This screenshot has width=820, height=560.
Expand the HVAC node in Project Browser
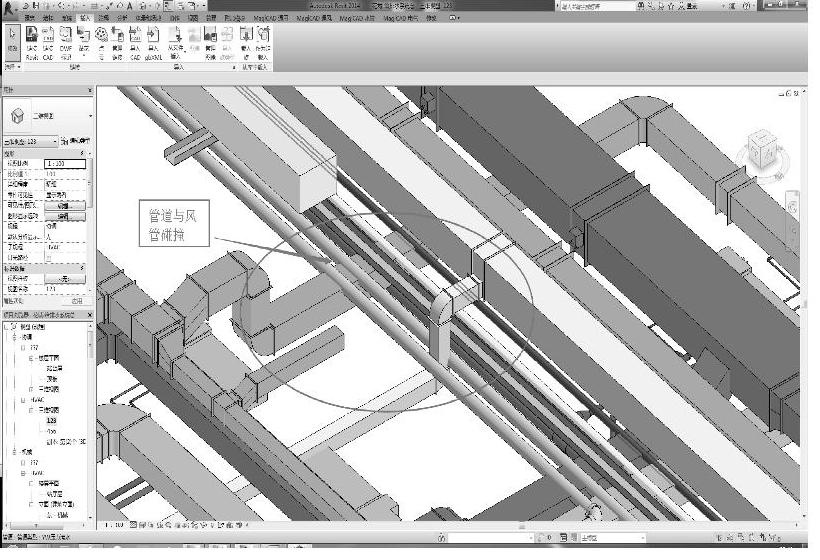coord(22,399)
